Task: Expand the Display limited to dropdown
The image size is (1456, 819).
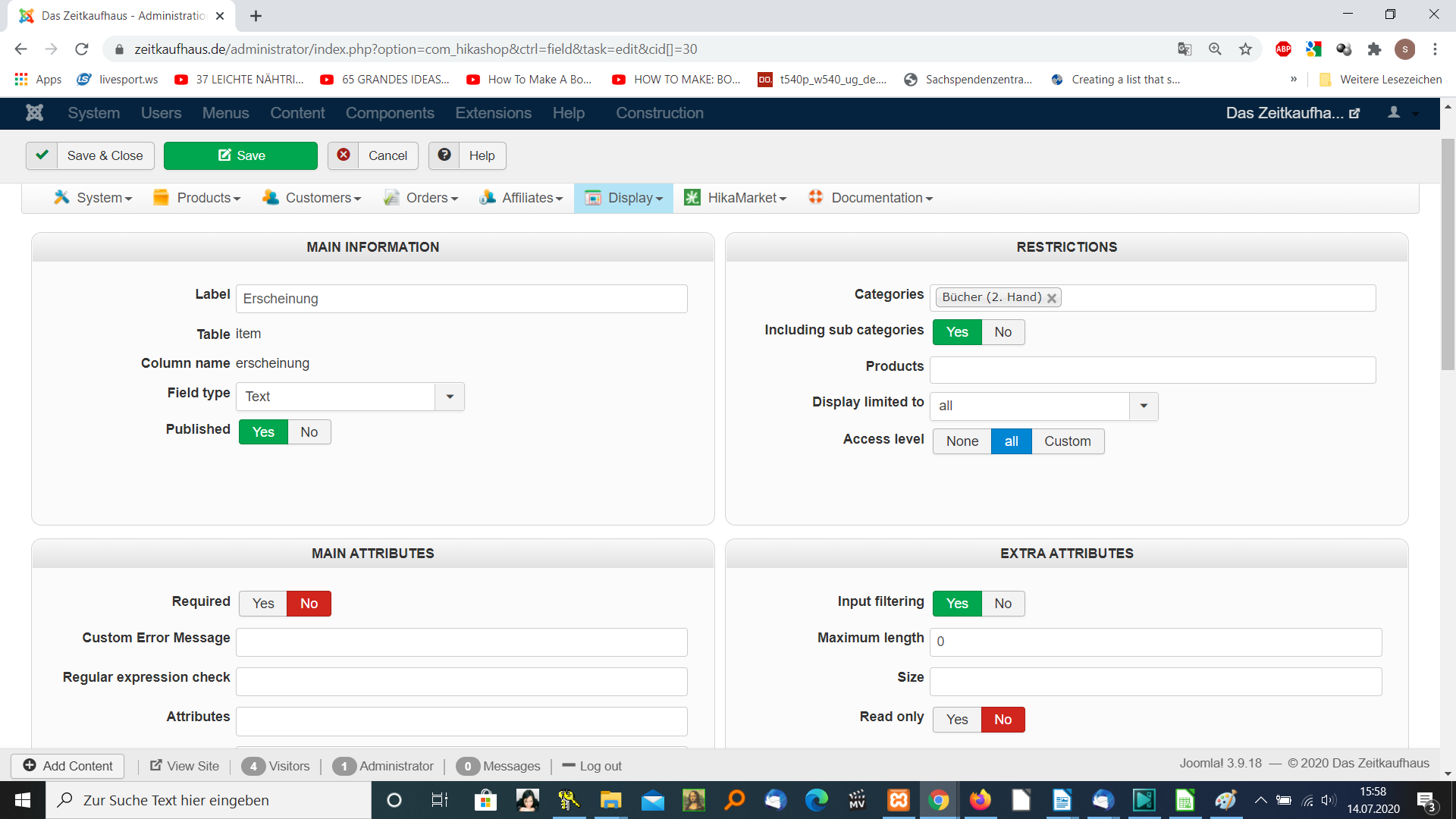Action: (x=1144, y=406)
